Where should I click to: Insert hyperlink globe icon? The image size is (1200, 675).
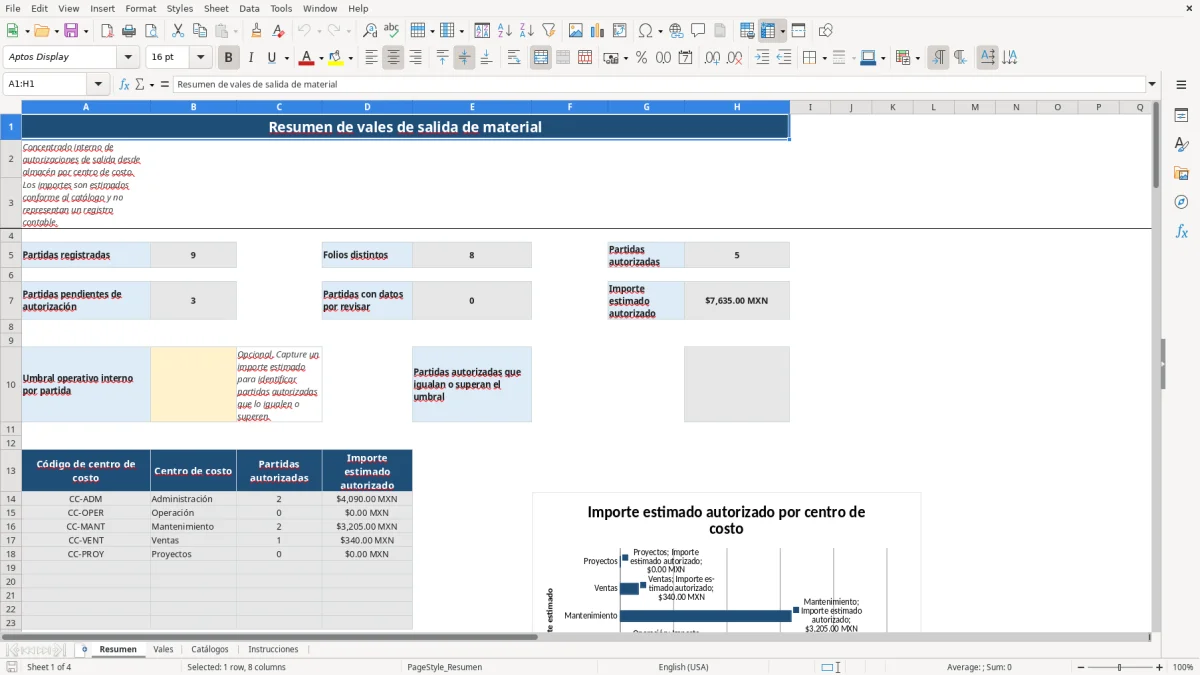[x=676, y=31]
